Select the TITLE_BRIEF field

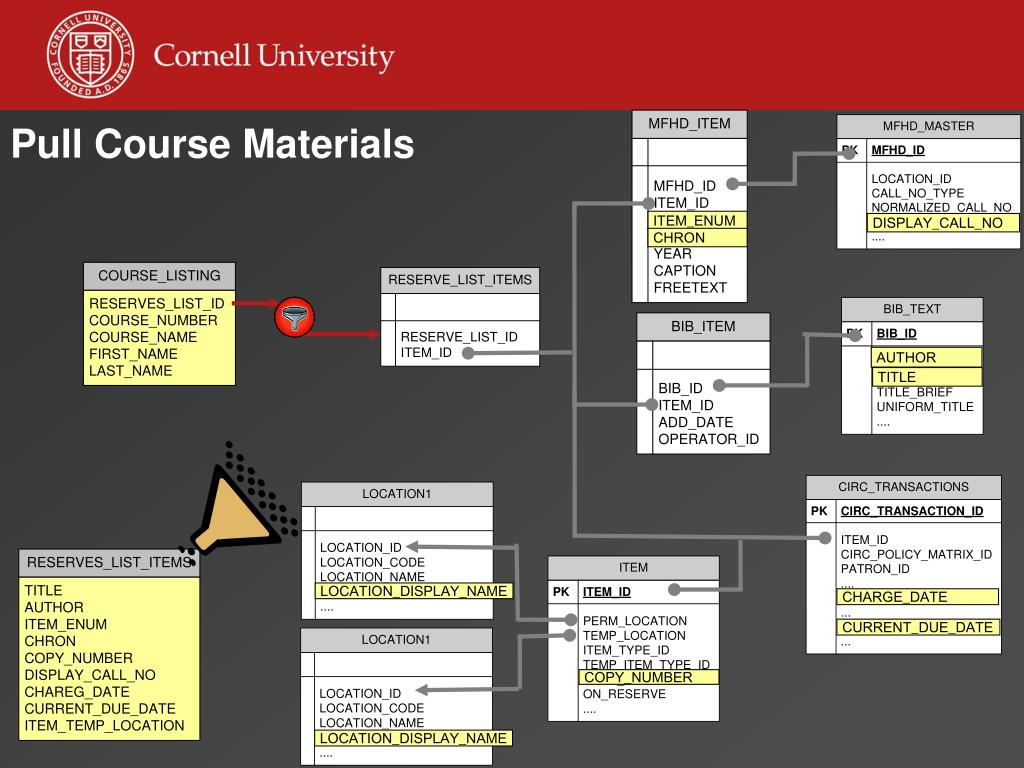point(914,392)
